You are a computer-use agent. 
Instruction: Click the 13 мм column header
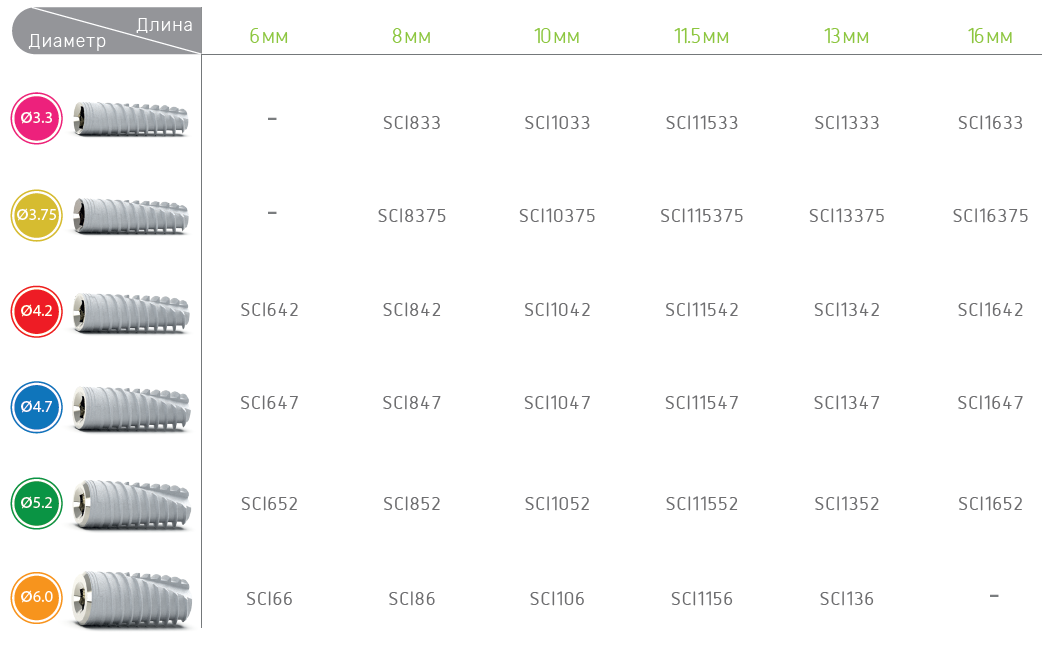point(846,37)
